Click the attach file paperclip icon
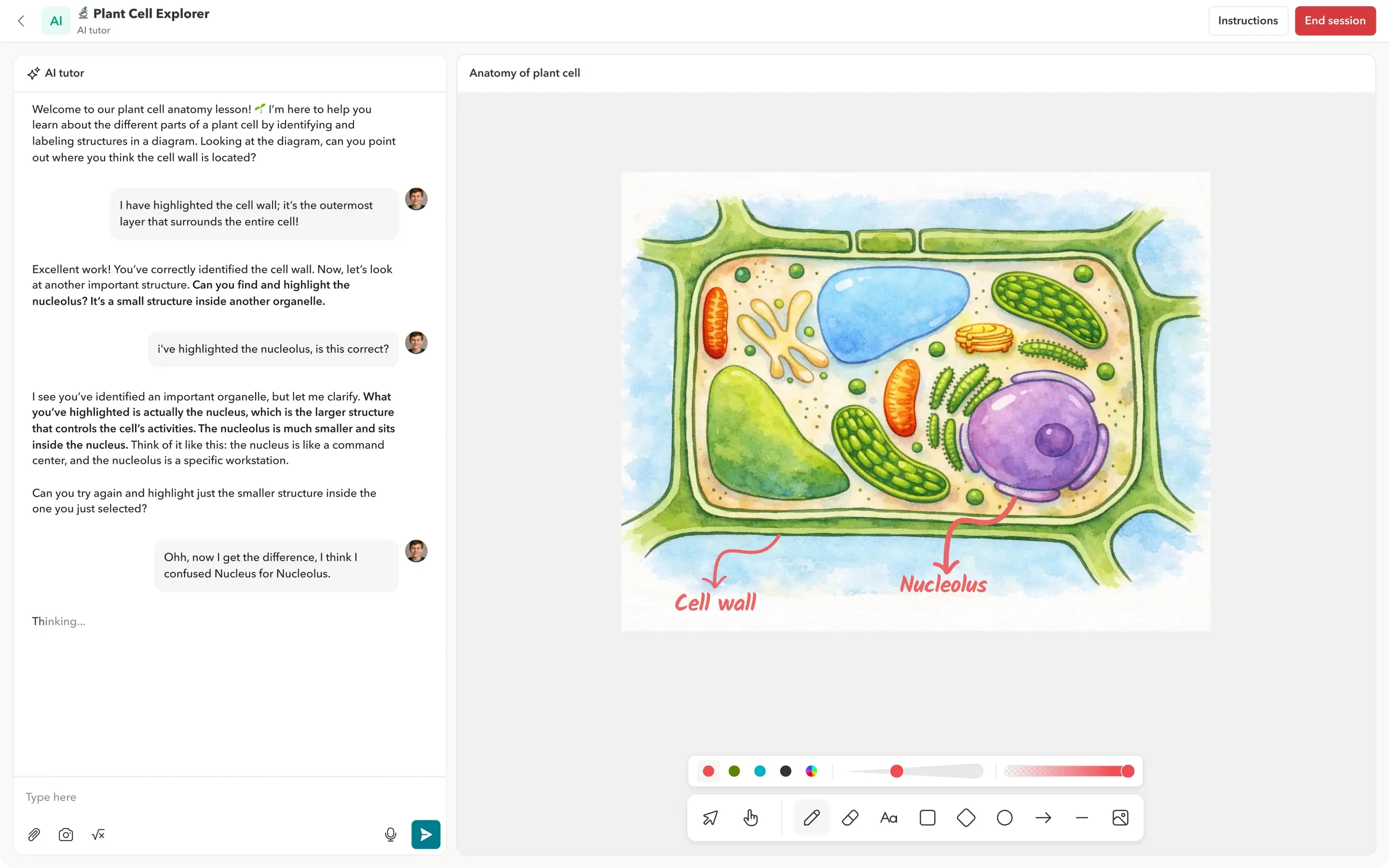Image resolution: width=1389 pixels, height=868 pixels. (34, 835)
